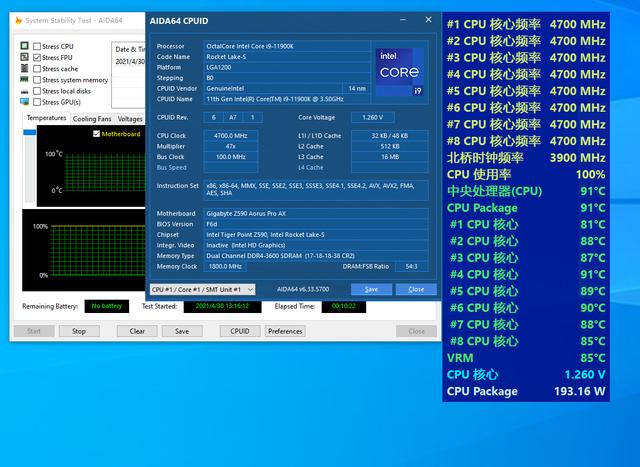Click the Clear button

(x=137, y=331)
